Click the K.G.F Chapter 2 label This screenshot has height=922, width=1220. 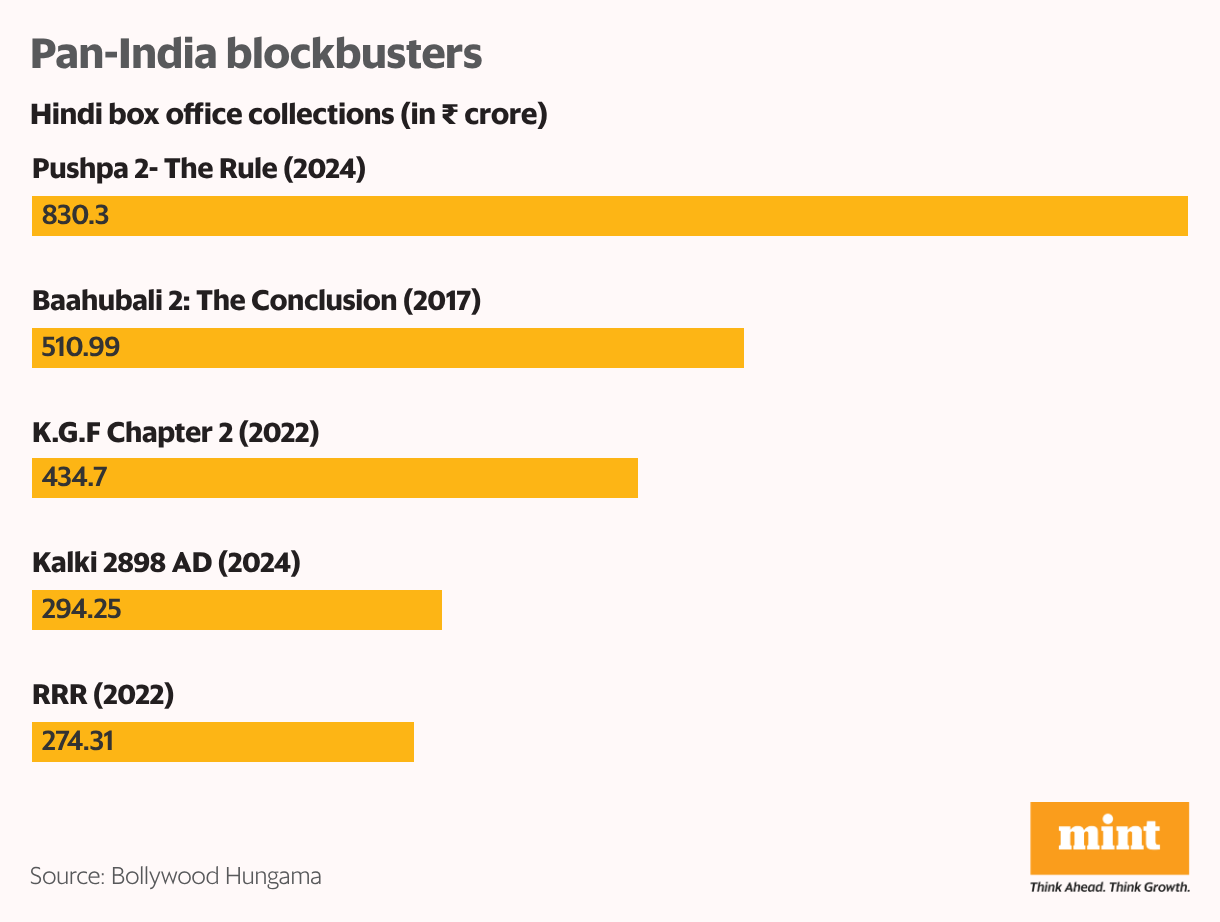pyautogui.click(x=176, y=432)
